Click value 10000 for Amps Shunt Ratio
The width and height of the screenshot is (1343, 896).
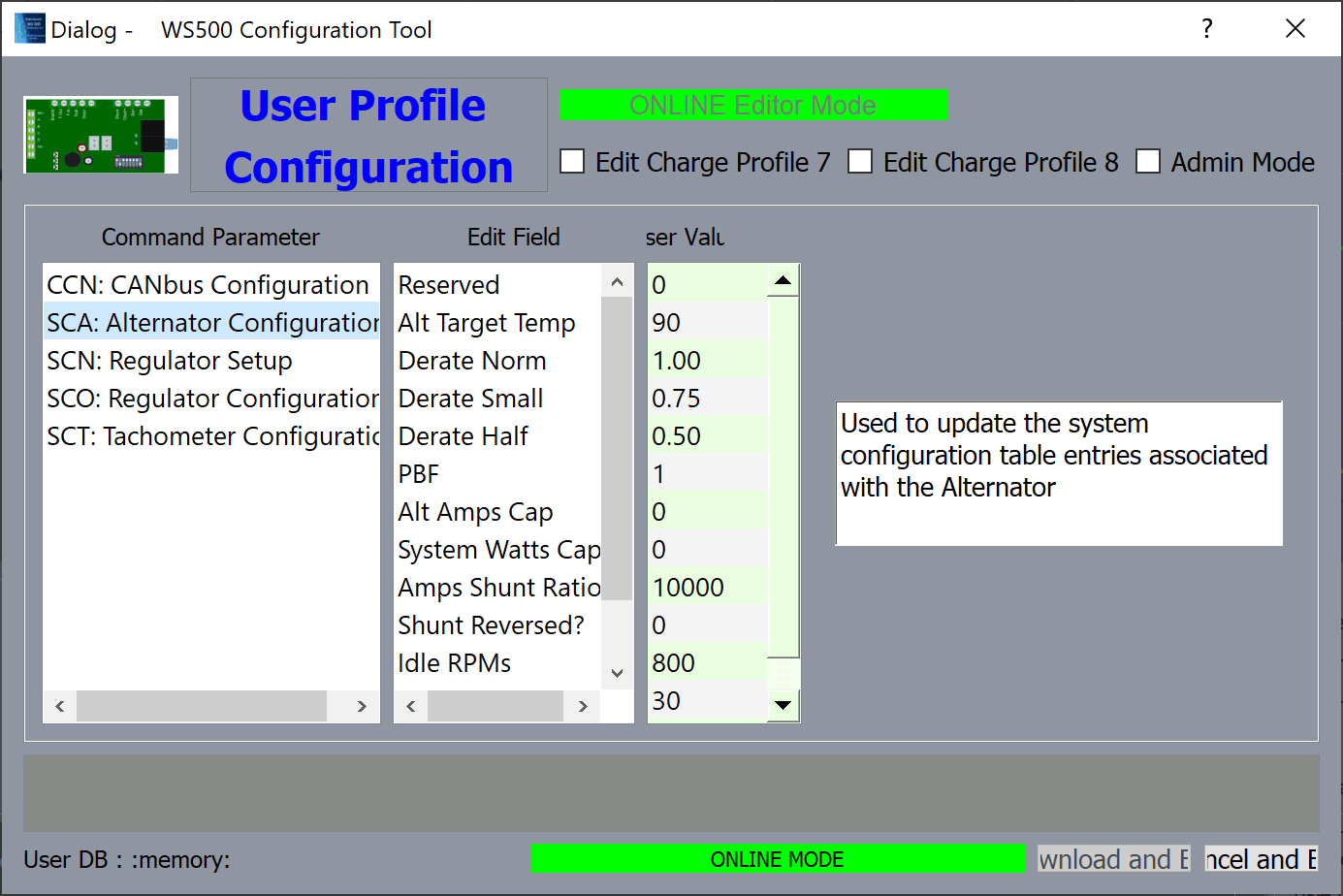(708, 587)
